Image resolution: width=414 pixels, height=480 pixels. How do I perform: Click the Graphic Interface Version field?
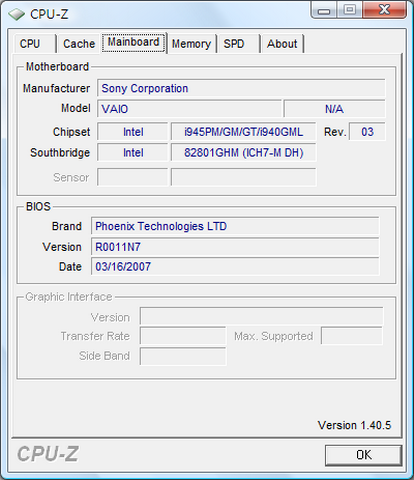pyautogui.click(x=261, y=316)
